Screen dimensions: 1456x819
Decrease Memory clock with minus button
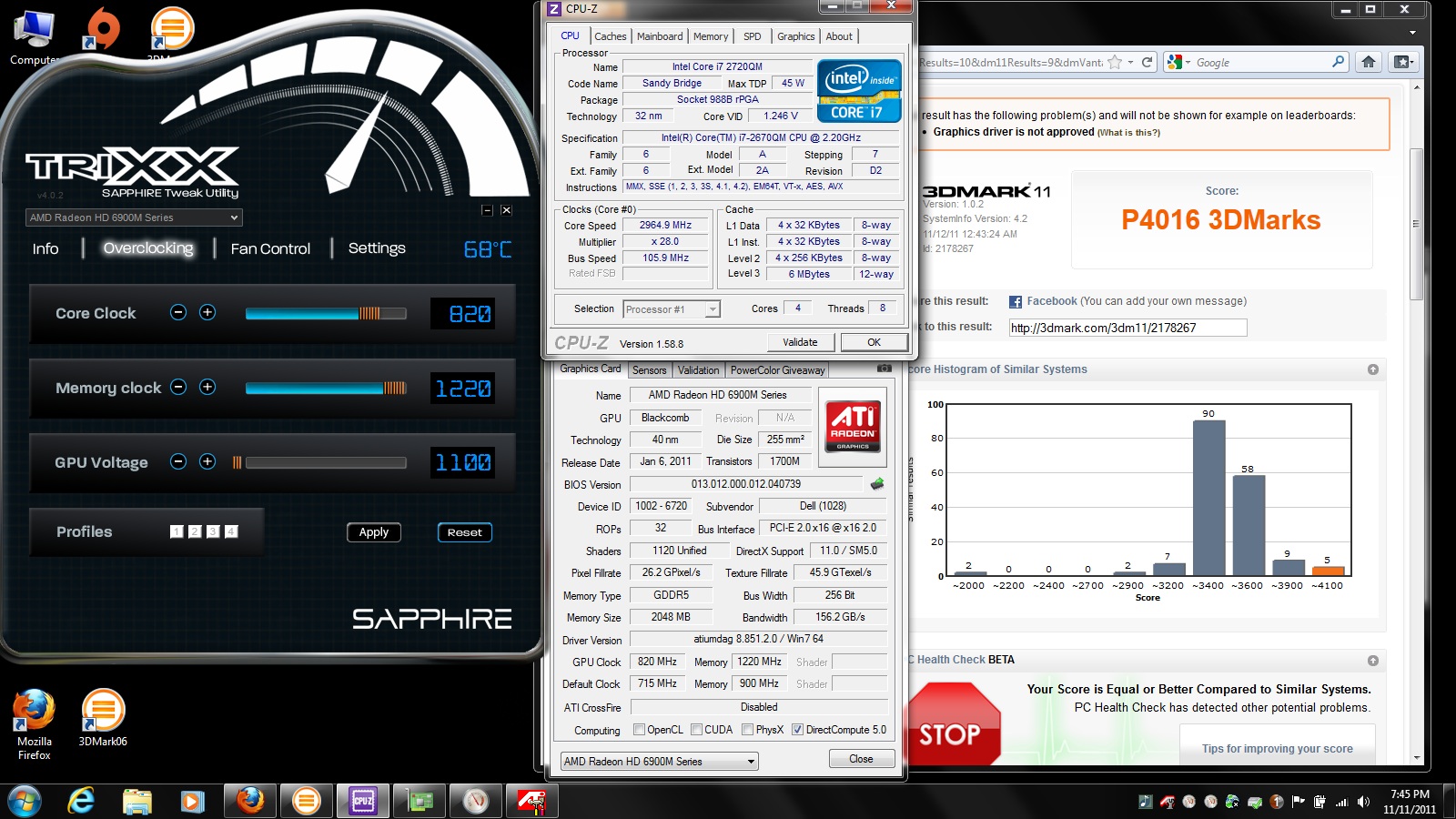pos(178,387)
